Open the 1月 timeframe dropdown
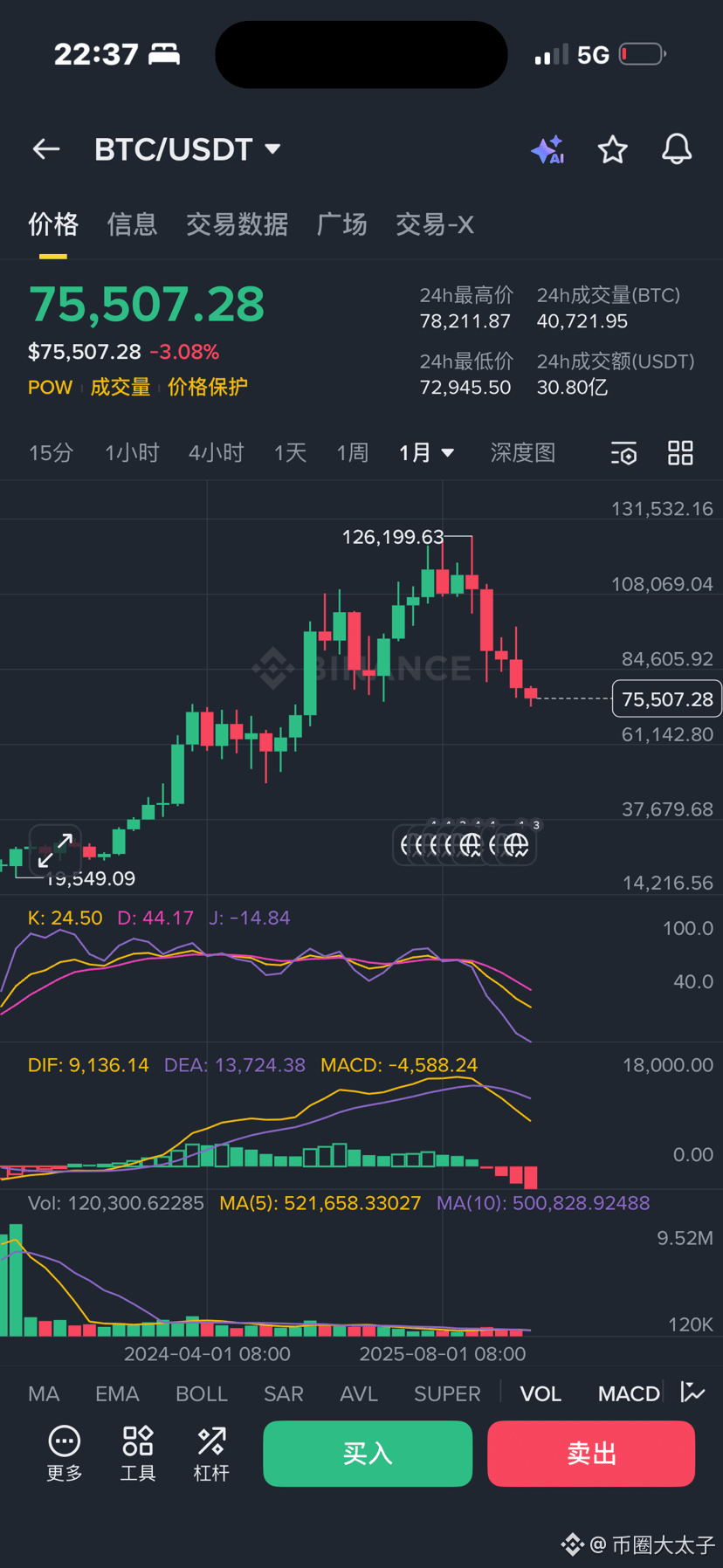 (426, 453)
